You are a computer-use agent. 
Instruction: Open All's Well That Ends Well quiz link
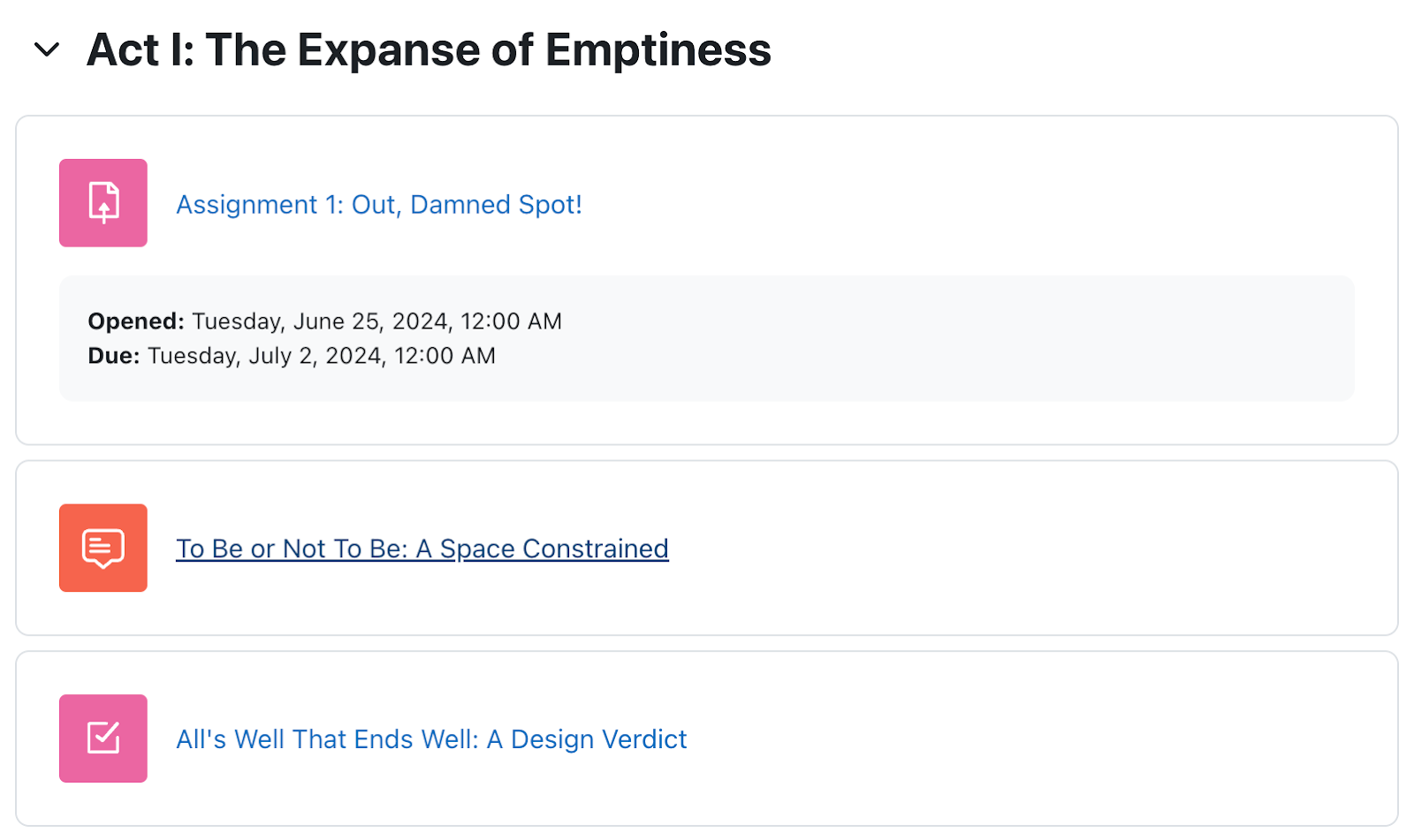[431, 739]
